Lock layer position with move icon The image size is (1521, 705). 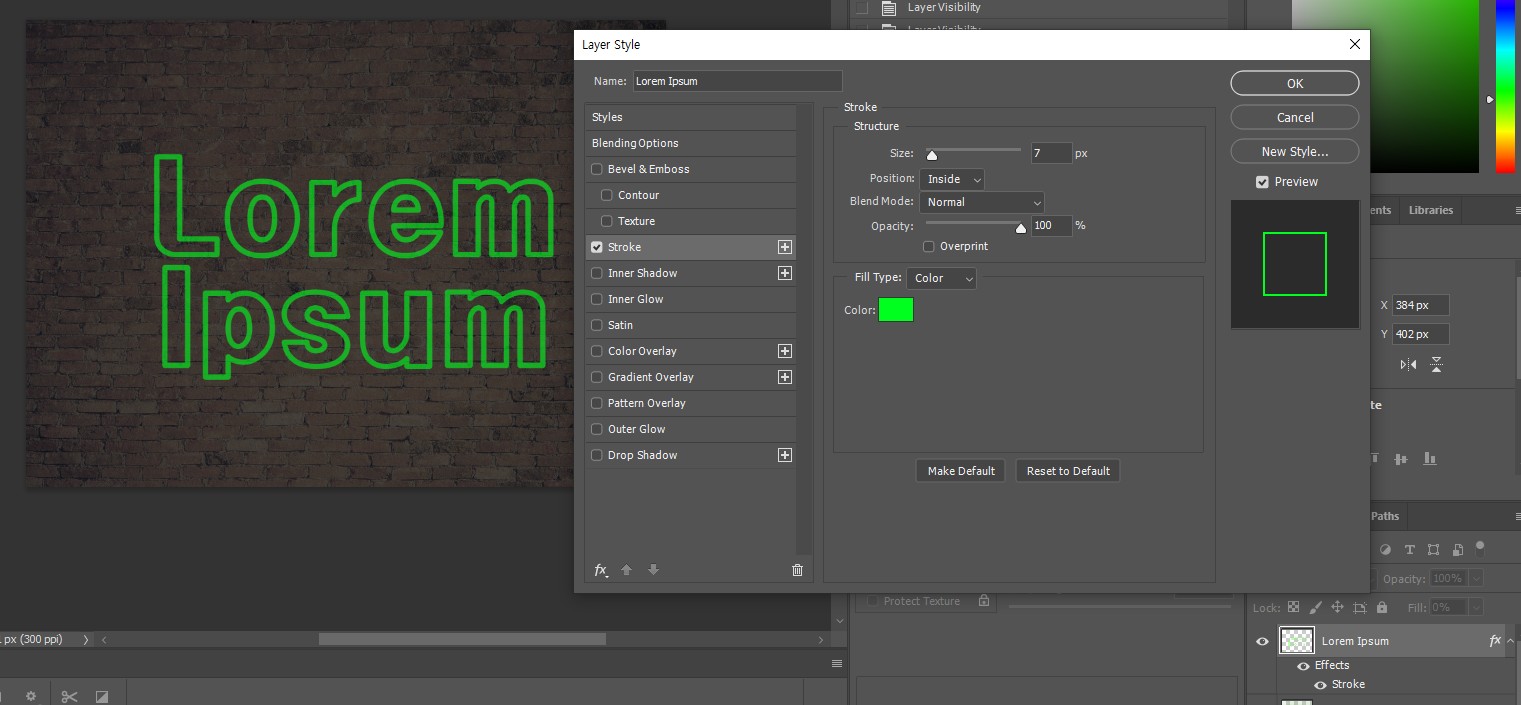1337,607
